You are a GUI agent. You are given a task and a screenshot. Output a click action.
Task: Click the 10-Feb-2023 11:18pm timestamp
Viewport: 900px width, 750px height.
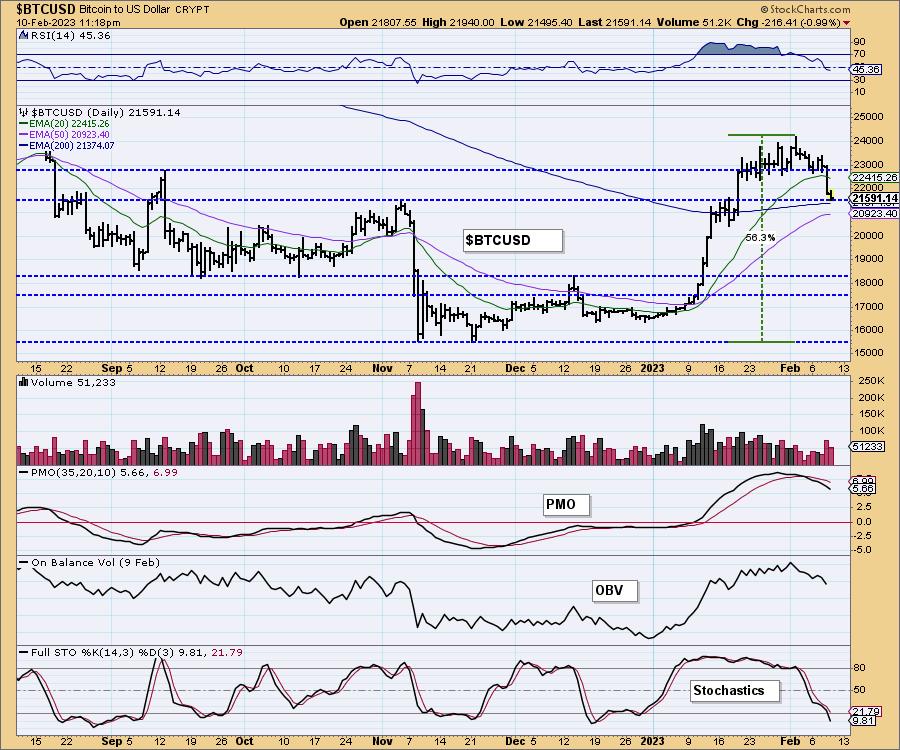click(x=68, y=22)
